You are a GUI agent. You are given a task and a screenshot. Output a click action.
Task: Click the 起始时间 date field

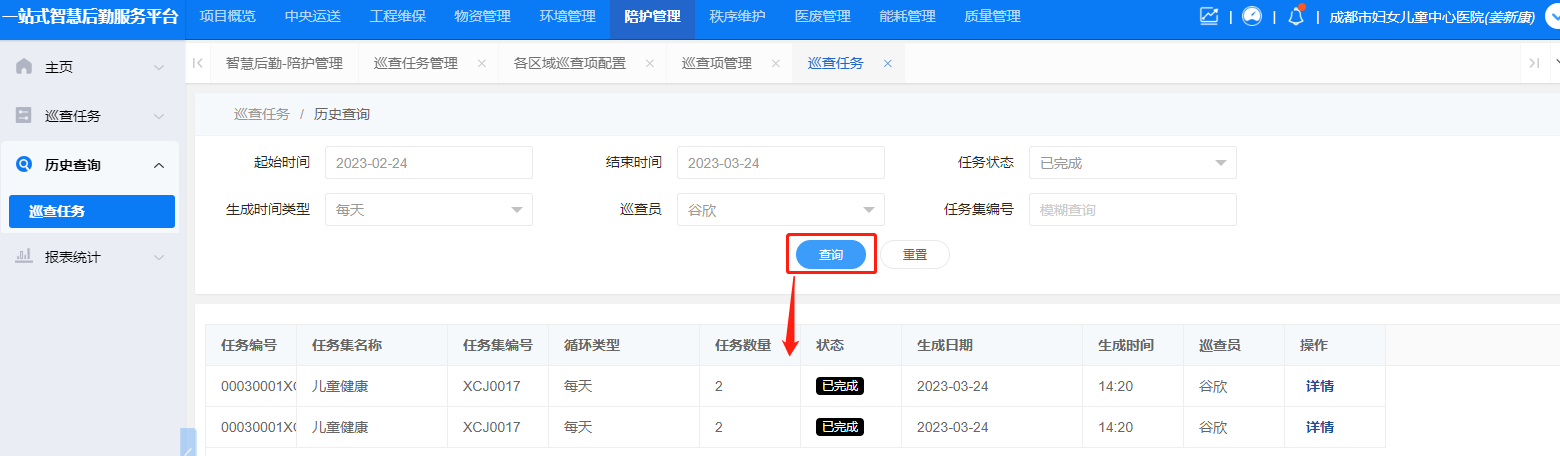[429, 163]
